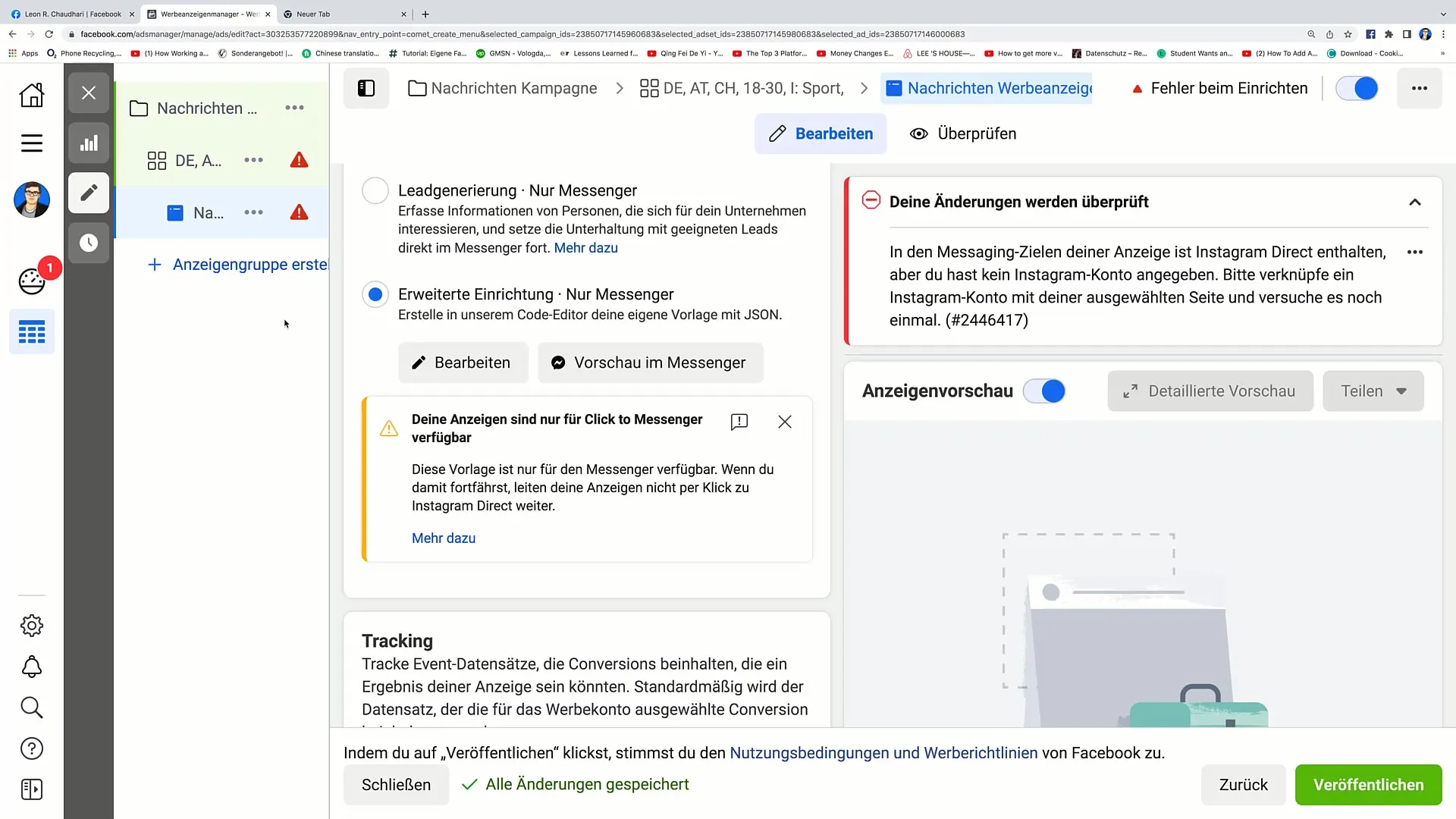Open the Teilen dropdown
1456x819 pixels.
[1373, 391]
